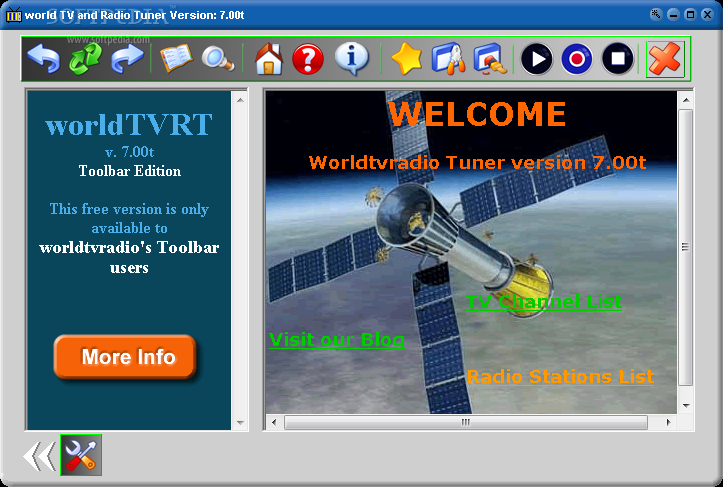Click the yellow star favorites icon

pyautogui.click(x=406, y=59)
